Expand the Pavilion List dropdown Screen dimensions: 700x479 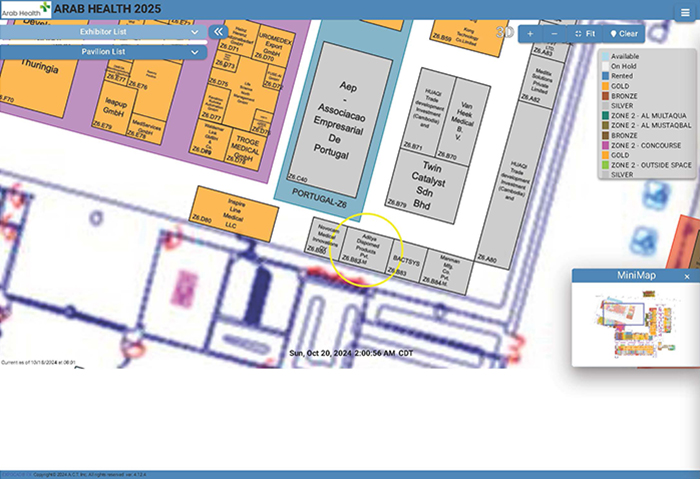[103, 52]
